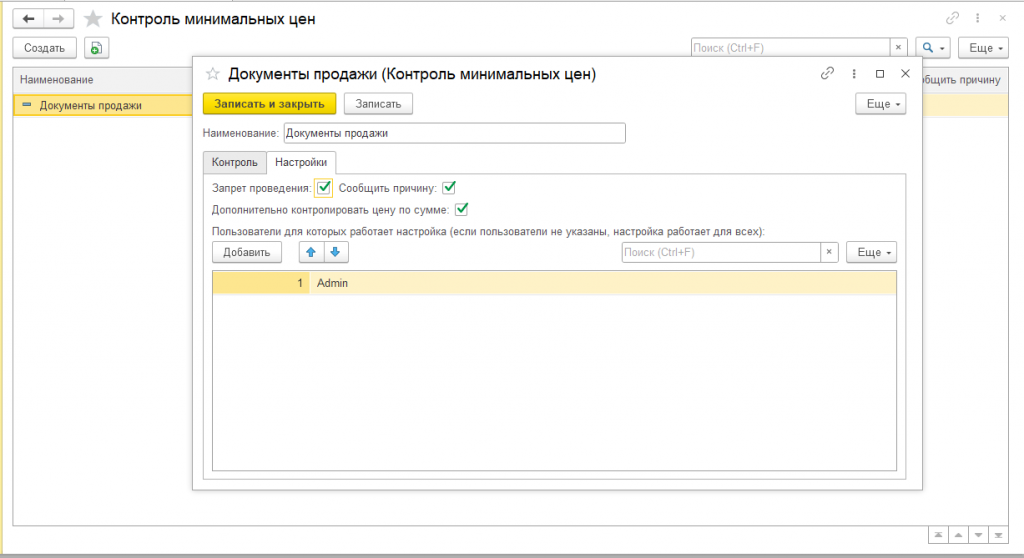Switch to the Контроль tab
1024x558 pixels.
pyautogui.click(x=234, y=162)
